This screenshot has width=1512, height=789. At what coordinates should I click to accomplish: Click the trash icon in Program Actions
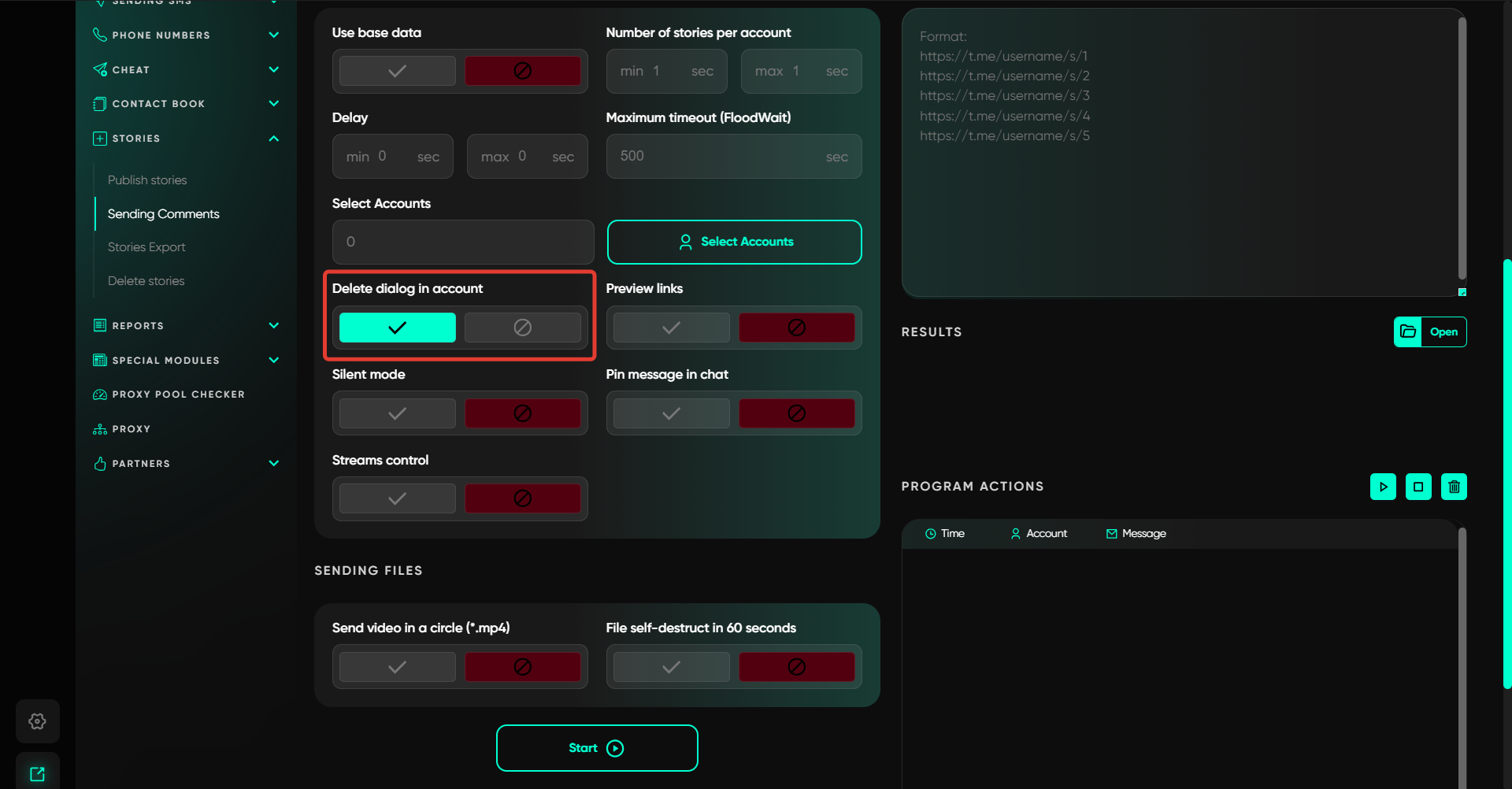point(1454,487)
